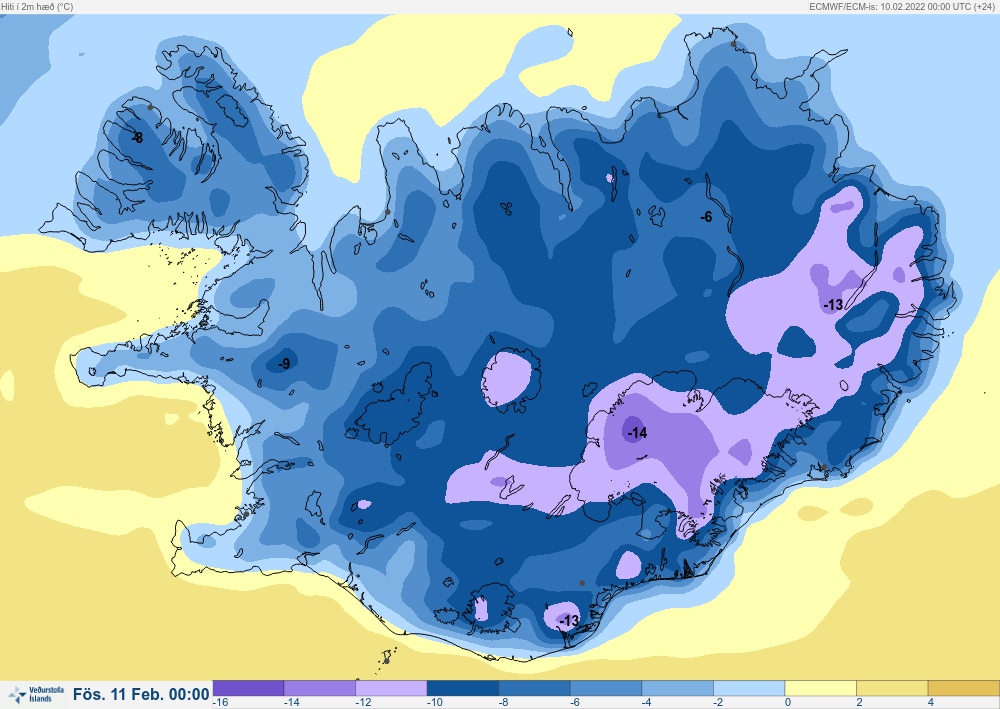
Task: Select the orange above-4 legend swatch
Action: pyautogui.click(x=964, y=688)
